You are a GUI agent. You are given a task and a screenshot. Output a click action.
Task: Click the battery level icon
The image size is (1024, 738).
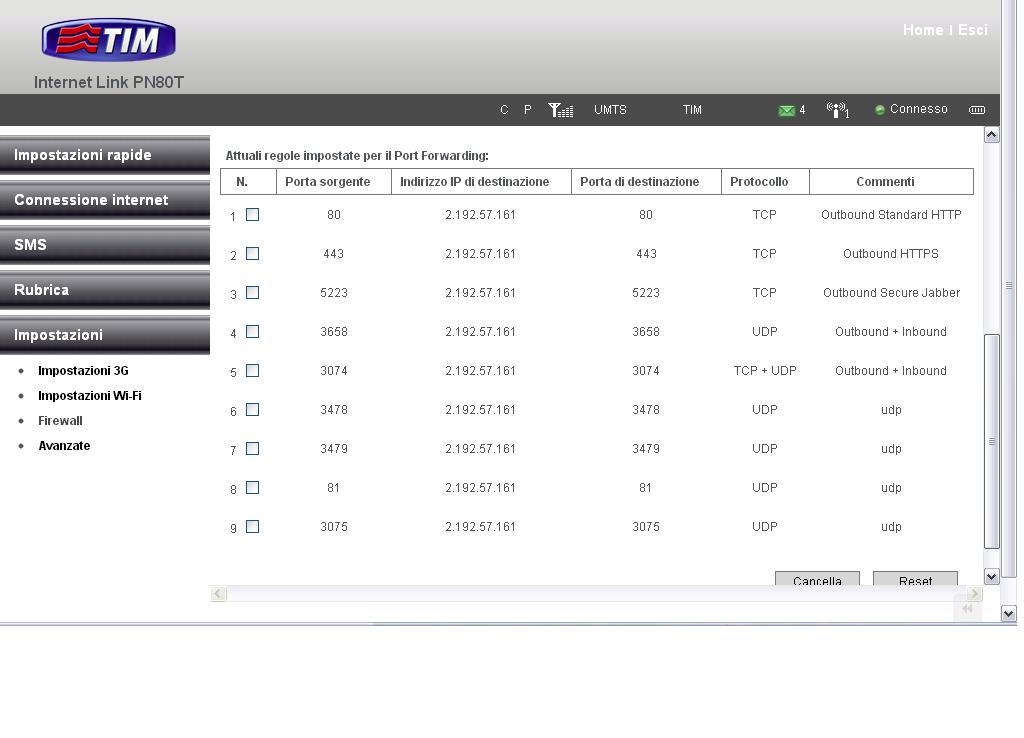(x=977, y=110)
